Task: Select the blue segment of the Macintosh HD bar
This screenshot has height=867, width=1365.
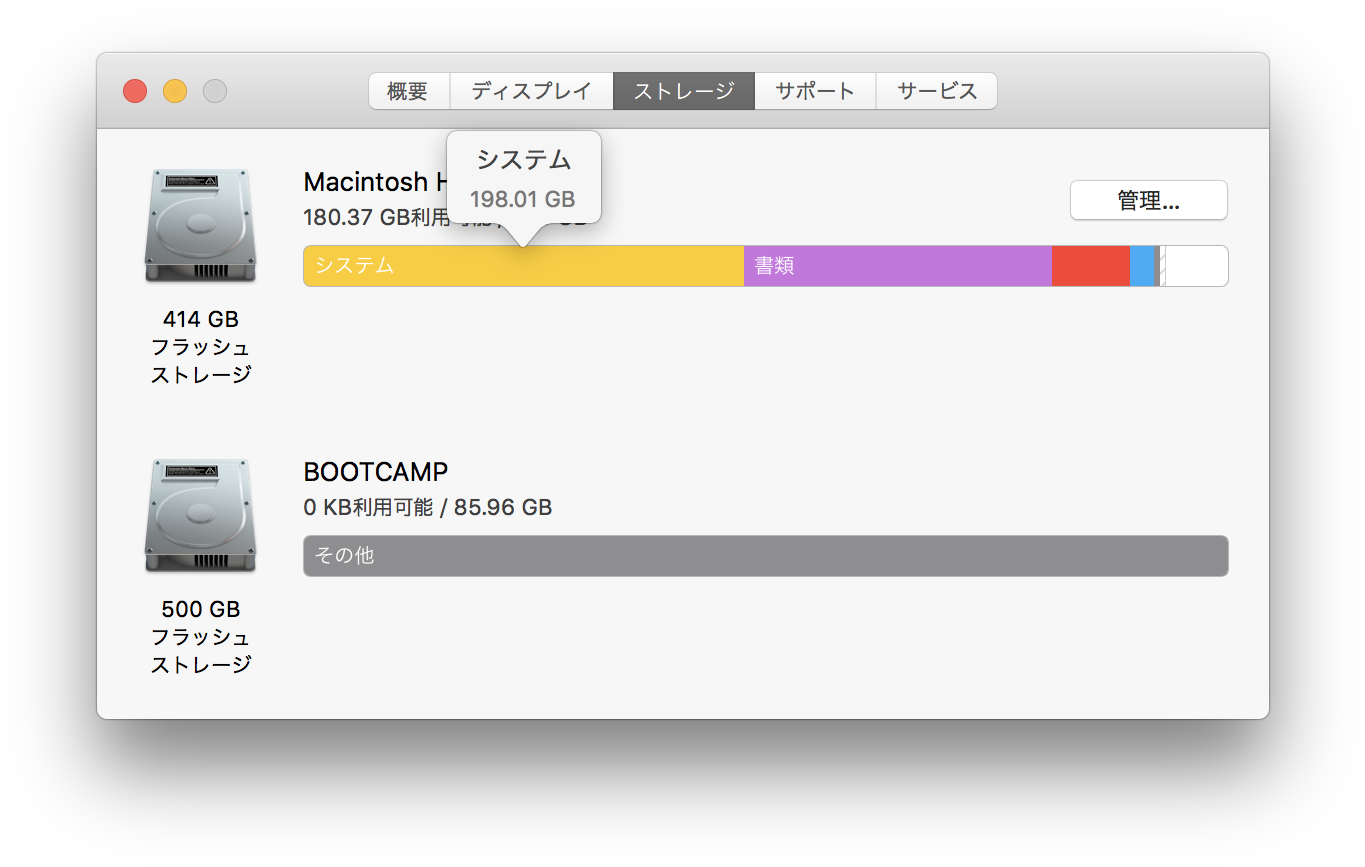Action: (1141, 266)
